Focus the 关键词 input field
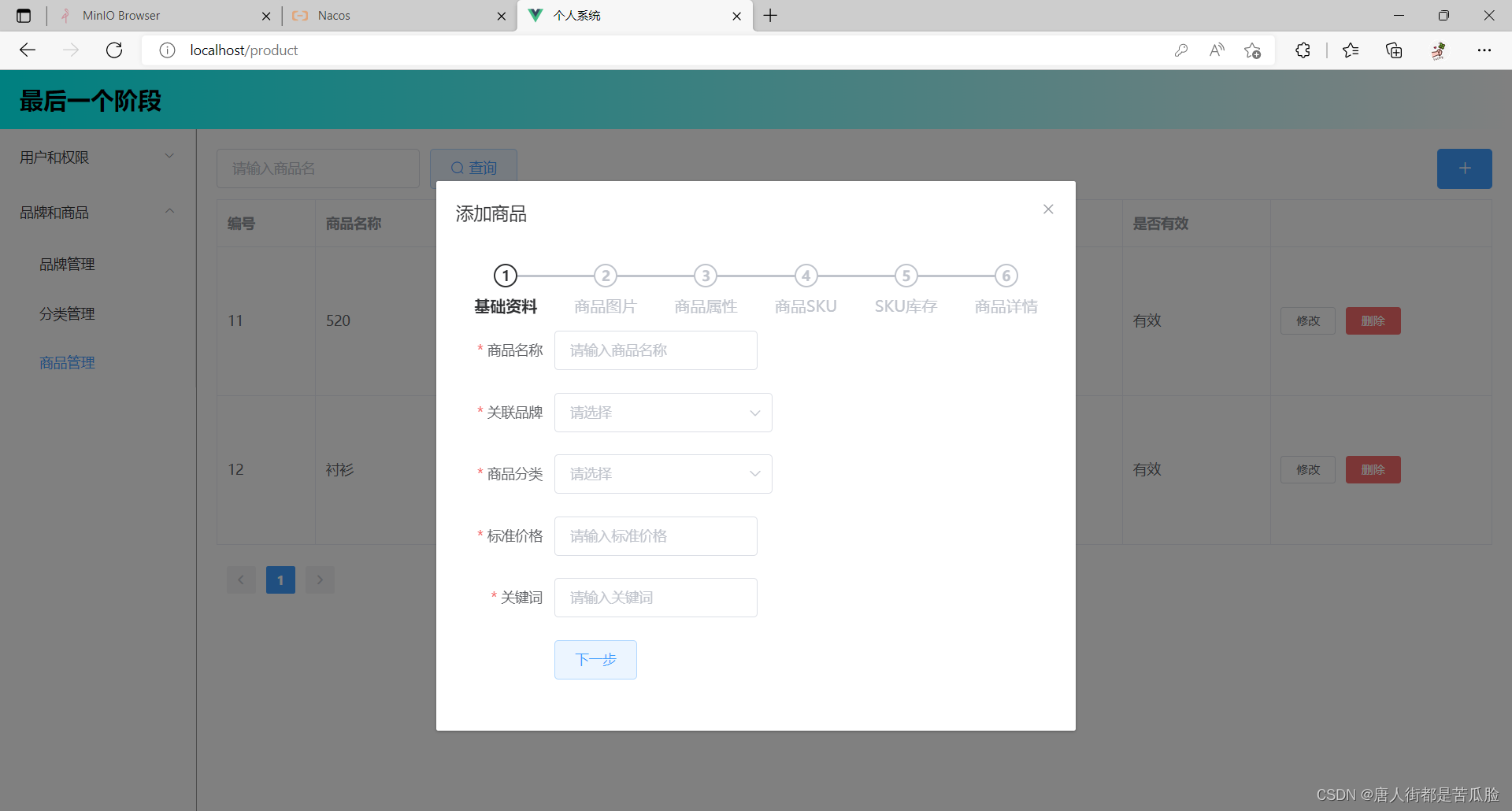1512x811 pixels. [x=656, y=598]
